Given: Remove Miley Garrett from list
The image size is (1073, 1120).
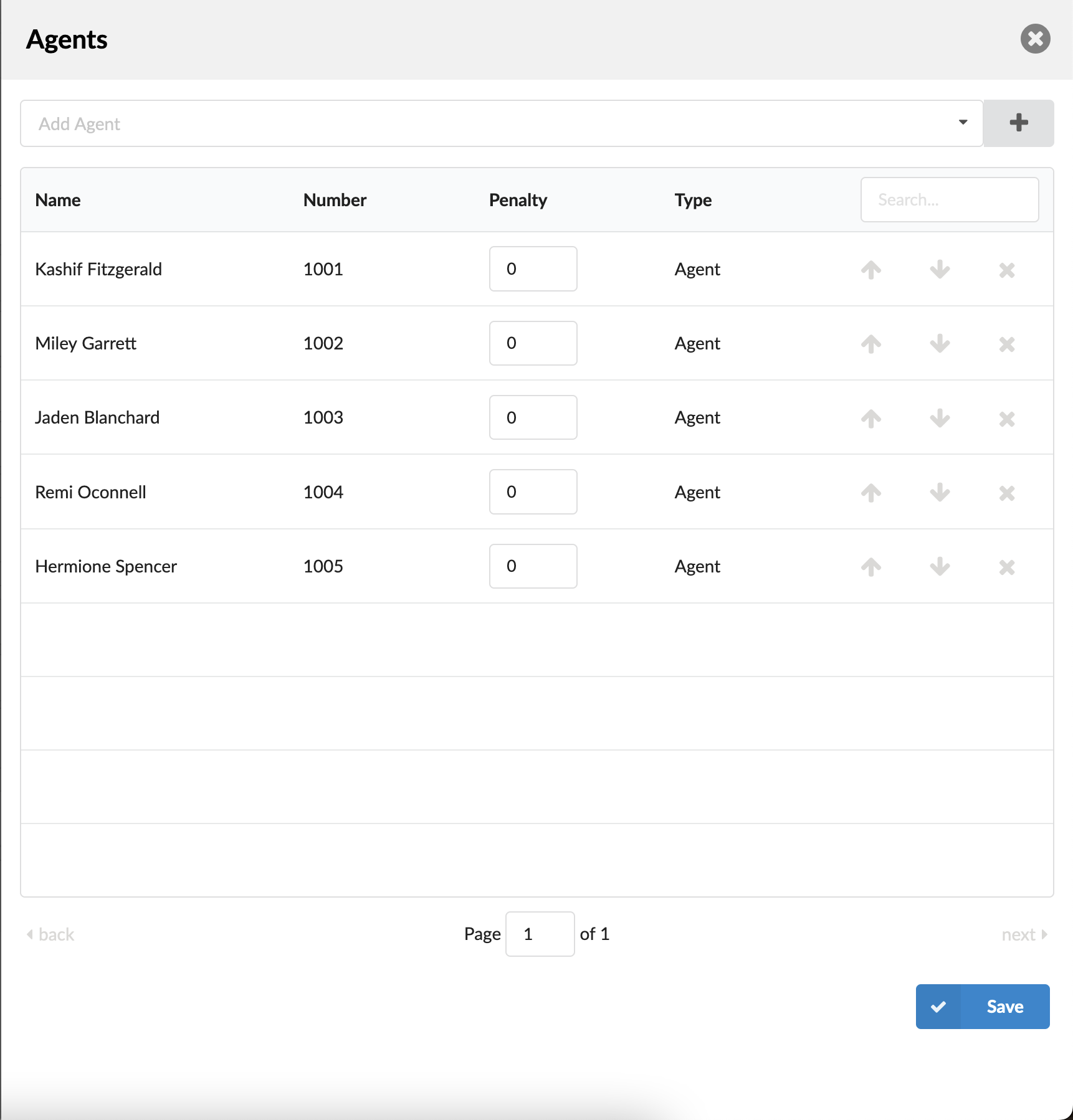Looking at the screenshot, I should [x=1007, y=344].
